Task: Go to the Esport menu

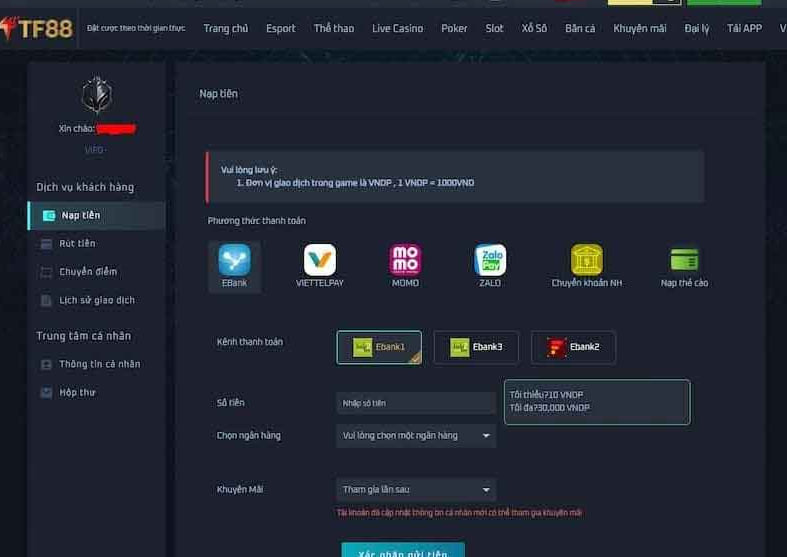Action: tap(281, 29)
